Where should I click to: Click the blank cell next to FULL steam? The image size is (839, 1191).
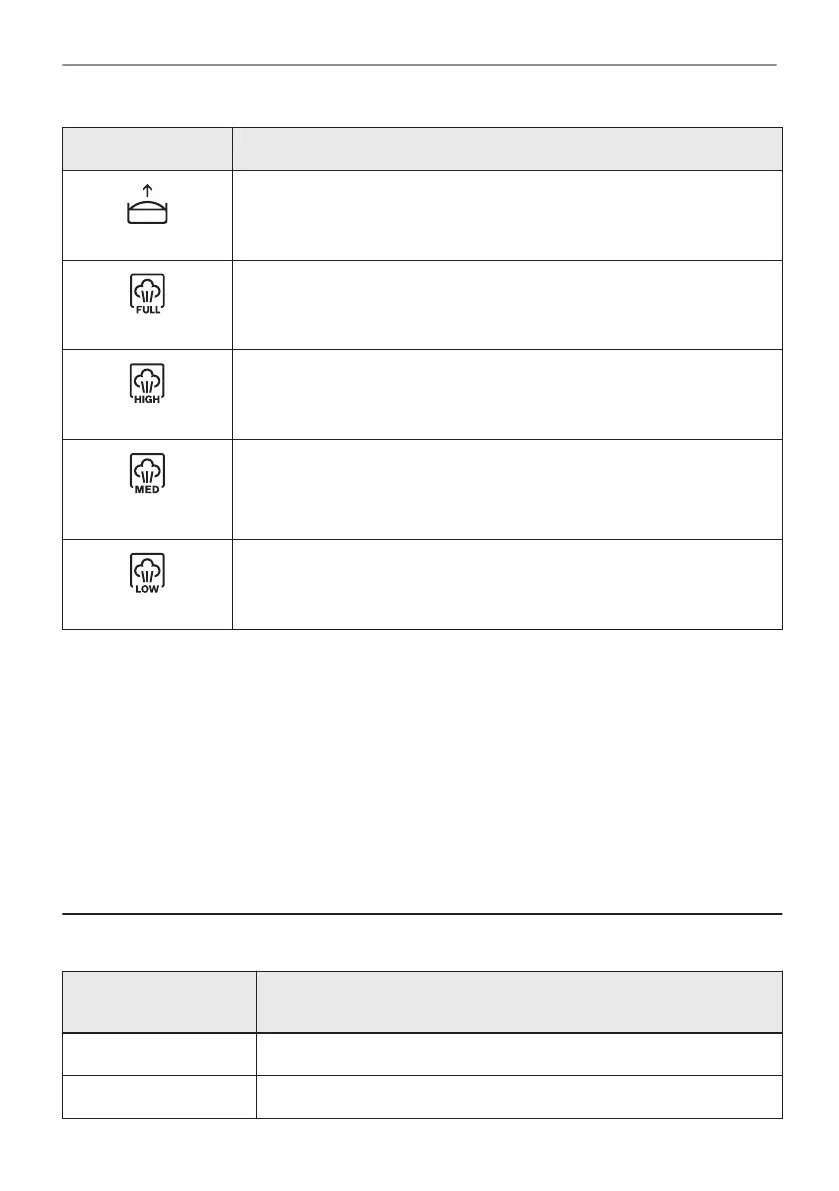point(507,305)
